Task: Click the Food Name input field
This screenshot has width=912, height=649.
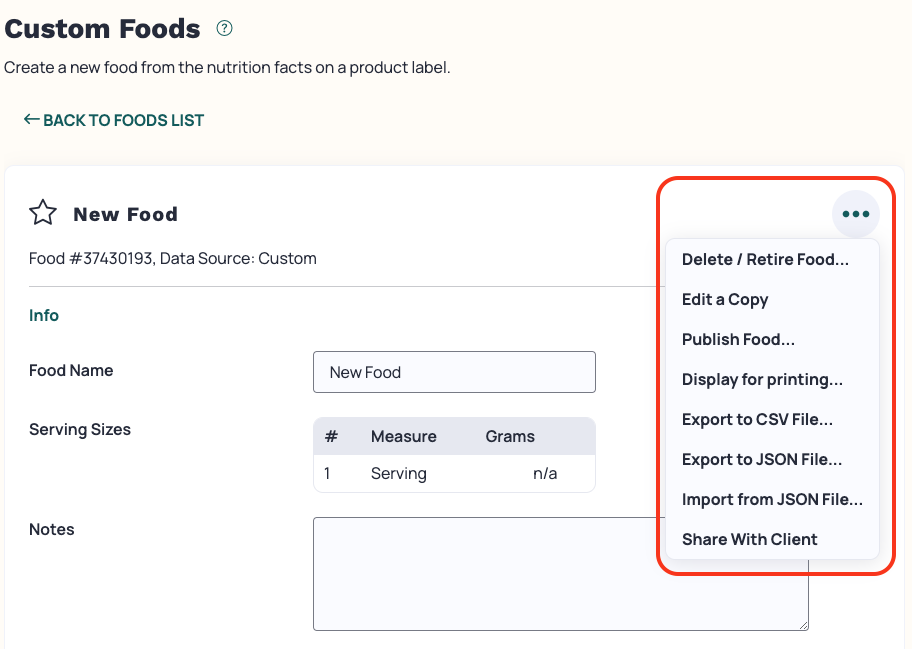Action: click(x=454, y=372)
